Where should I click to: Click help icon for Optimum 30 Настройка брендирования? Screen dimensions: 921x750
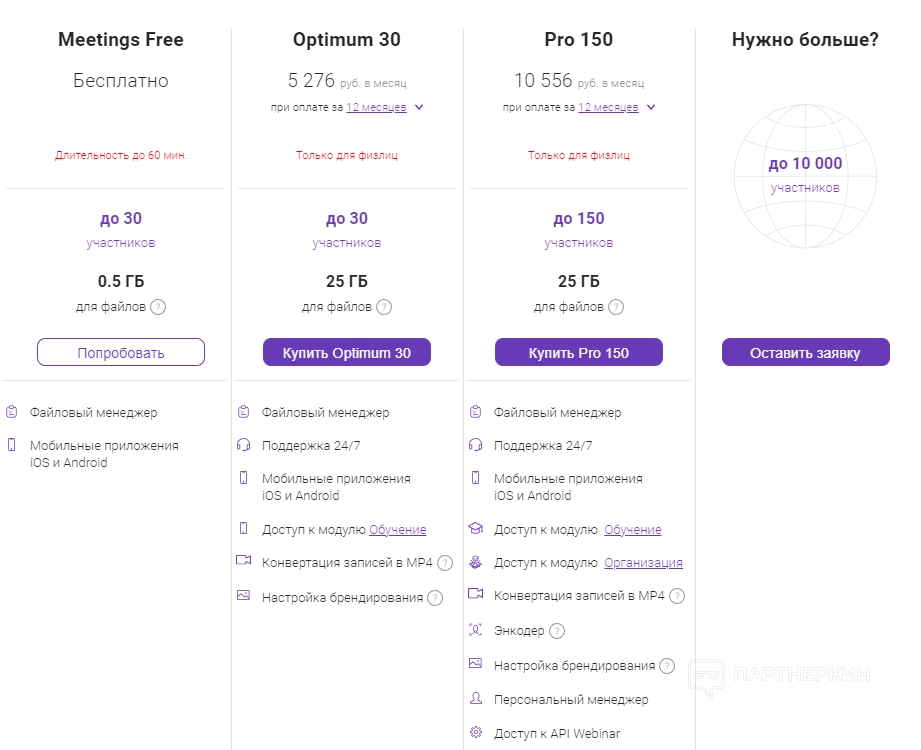click(x=435, y=598)
